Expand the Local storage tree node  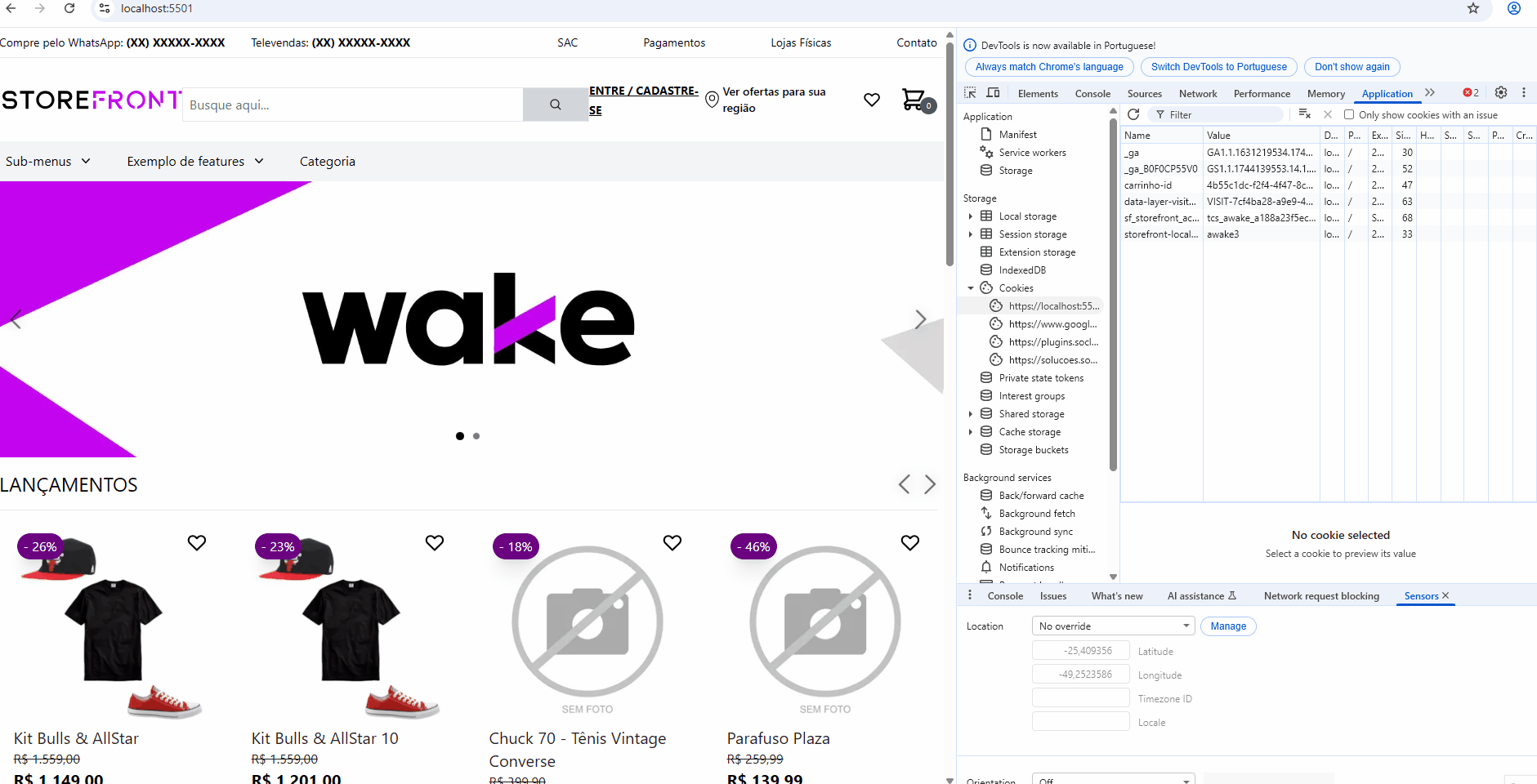[x=971, y=216]
